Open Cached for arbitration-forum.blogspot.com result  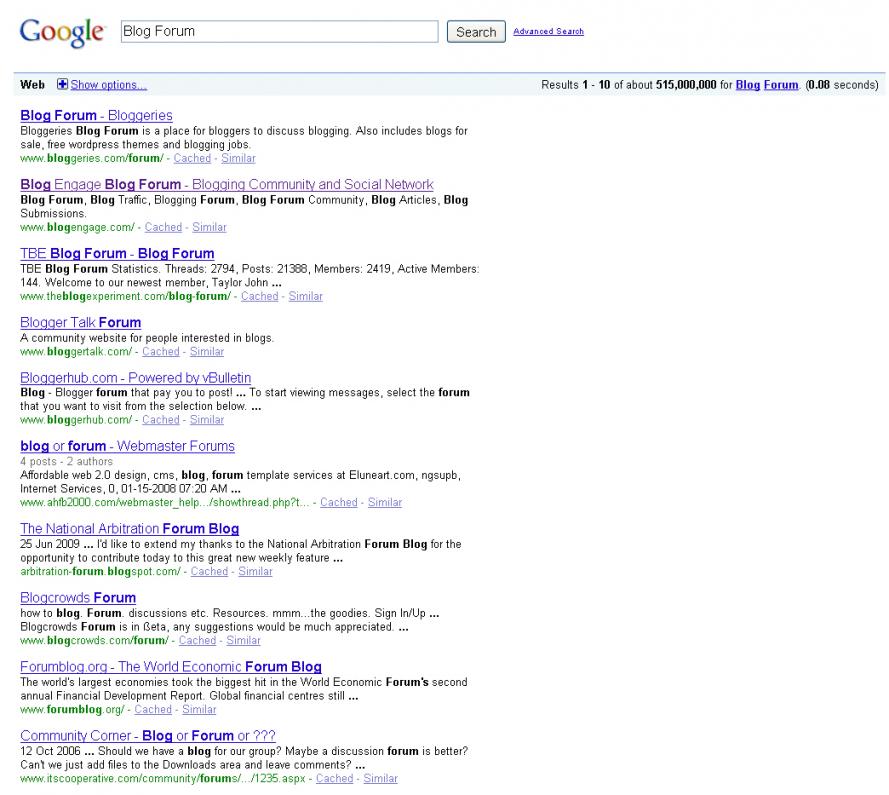coord(209,572)
